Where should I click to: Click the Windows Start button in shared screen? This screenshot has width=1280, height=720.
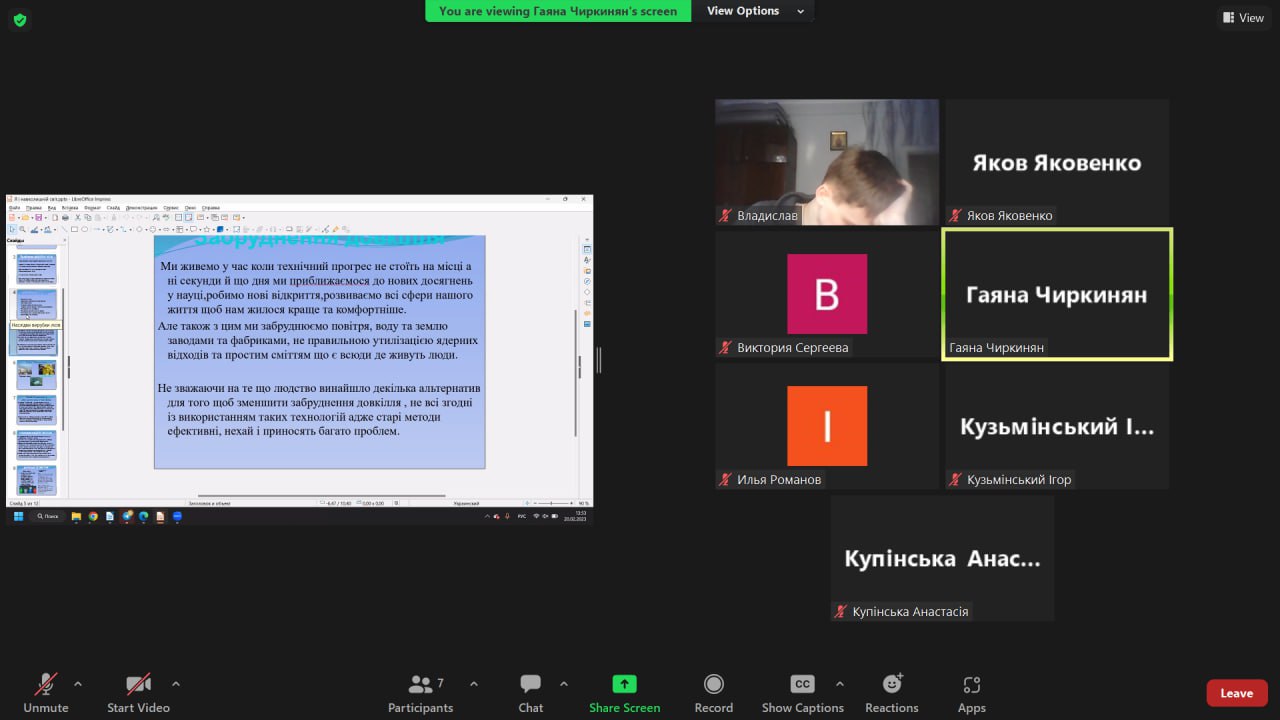click(18, 516)
